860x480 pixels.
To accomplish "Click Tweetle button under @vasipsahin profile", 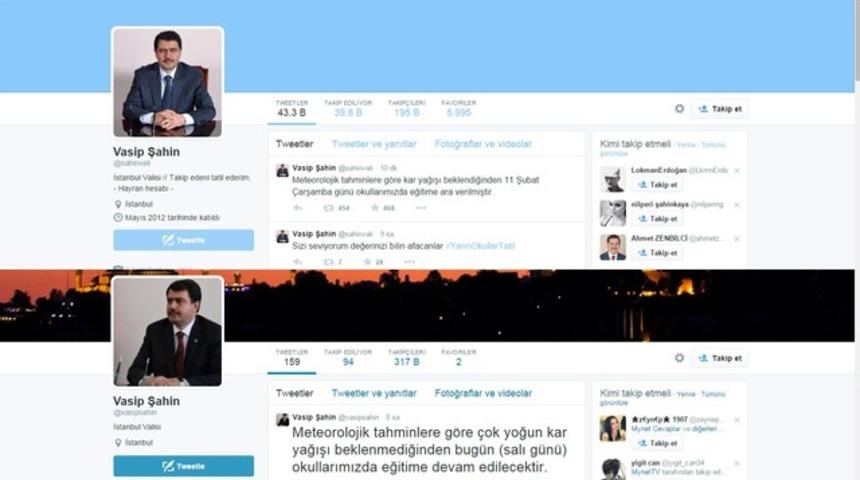I will click(183, 466).
